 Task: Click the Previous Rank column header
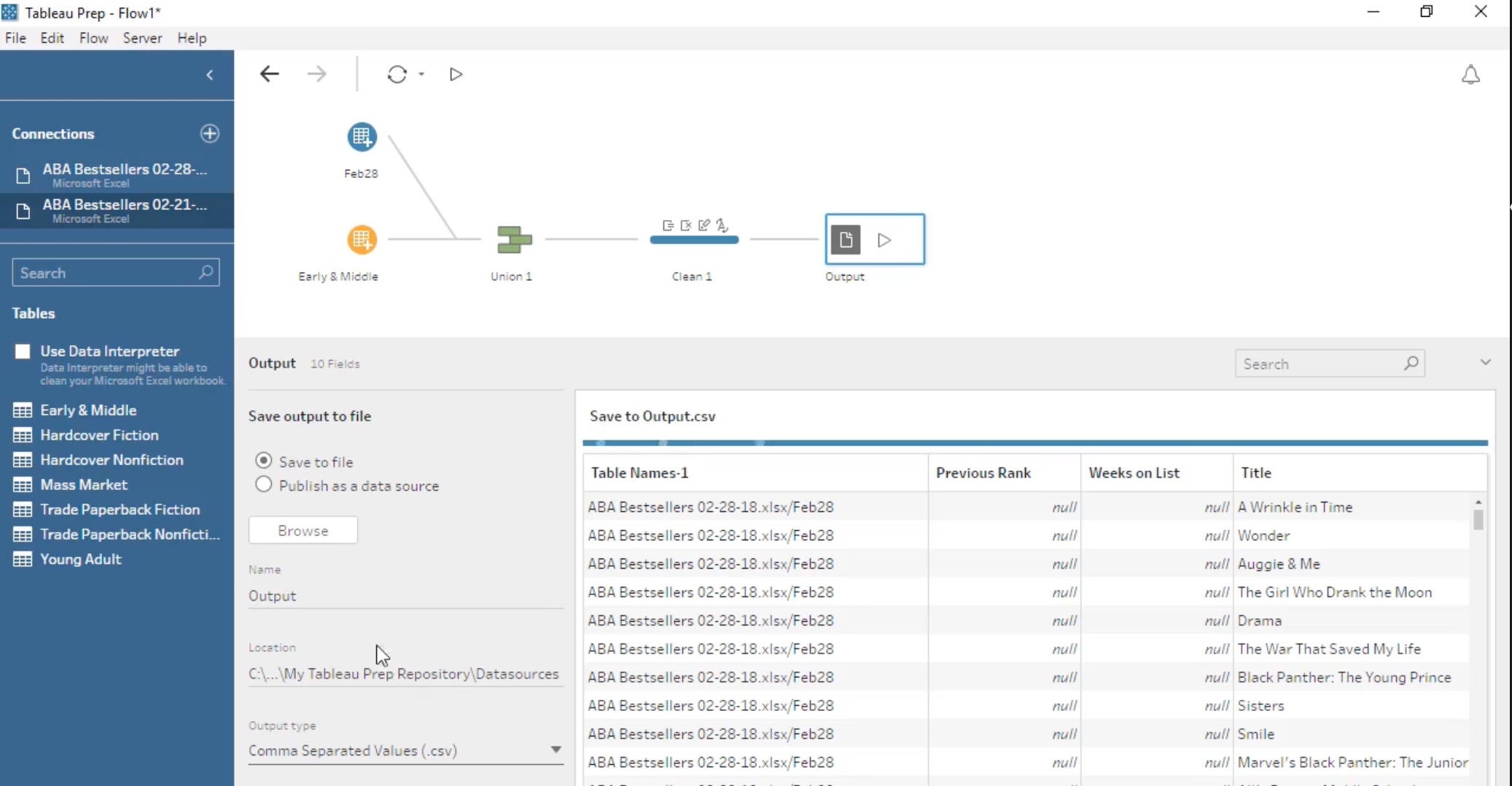point(1005,473)
